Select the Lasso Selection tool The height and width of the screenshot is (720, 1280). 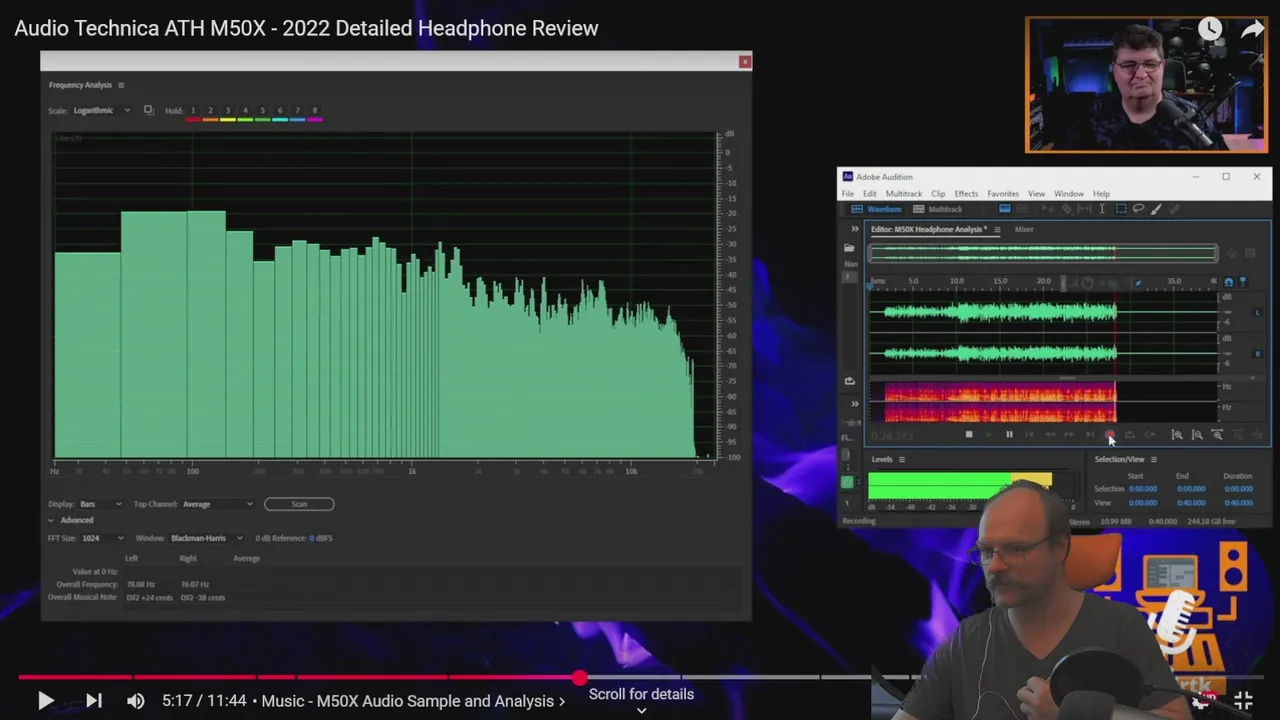(x=1138, y=209)
